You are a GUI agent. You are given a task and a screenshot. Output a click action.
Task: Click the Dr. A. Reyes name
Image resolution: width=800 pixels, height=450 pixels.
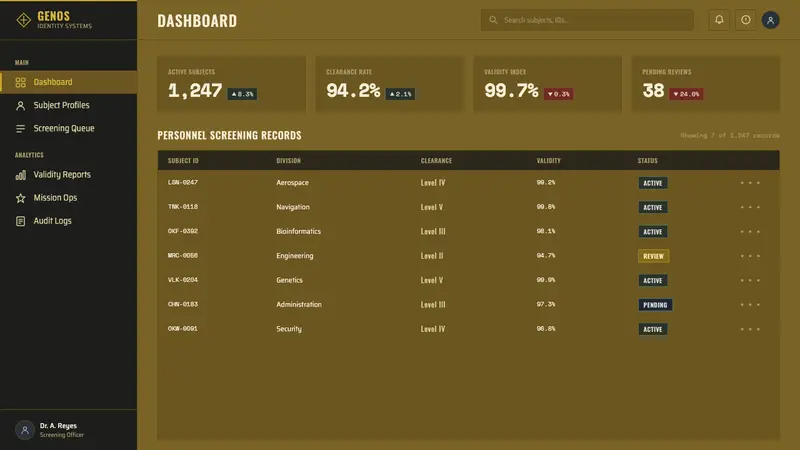click(x=58, y=426)
